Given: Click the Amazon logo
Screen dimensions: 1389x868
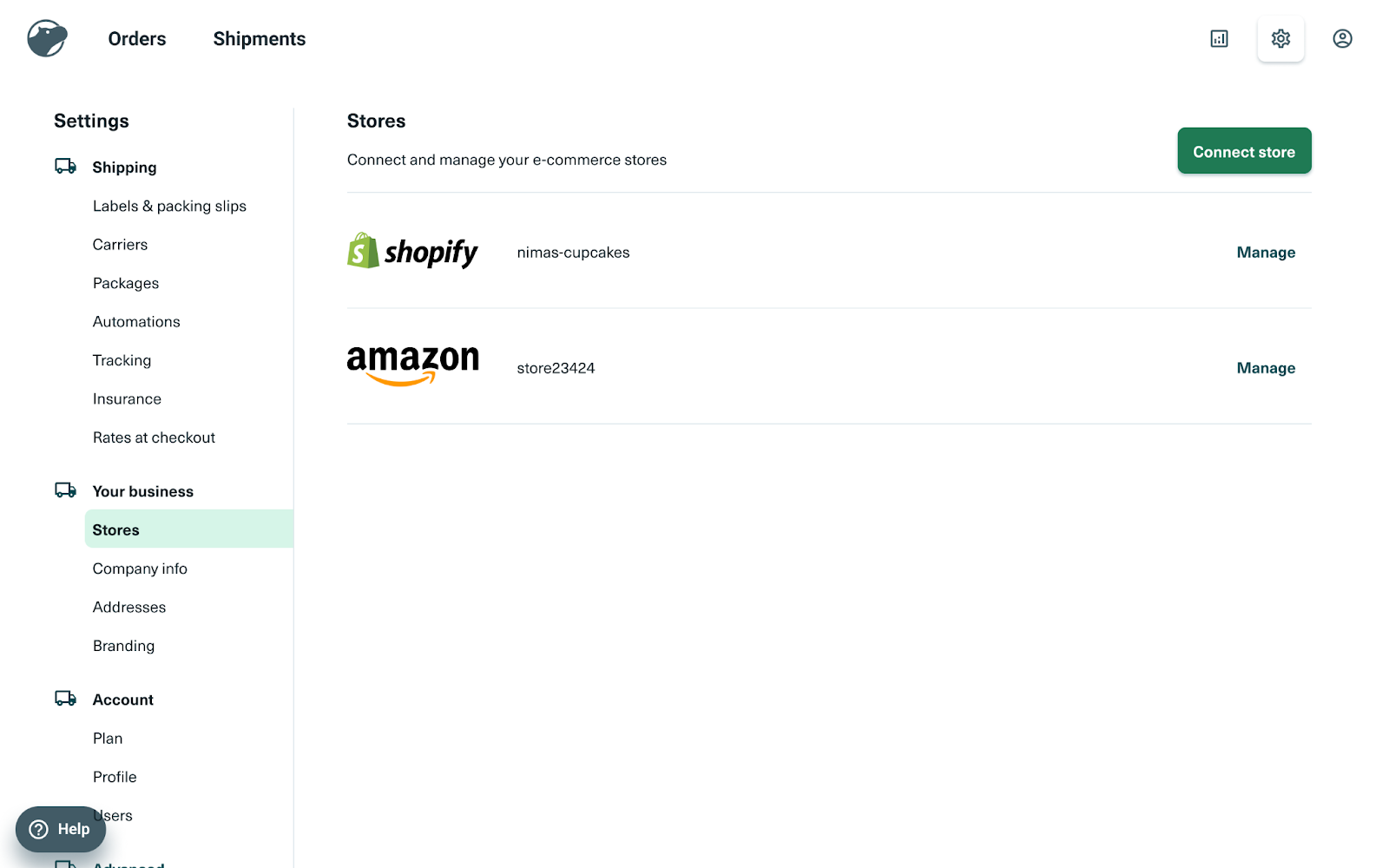Looking at the screenshot, I should pos(412,365).
